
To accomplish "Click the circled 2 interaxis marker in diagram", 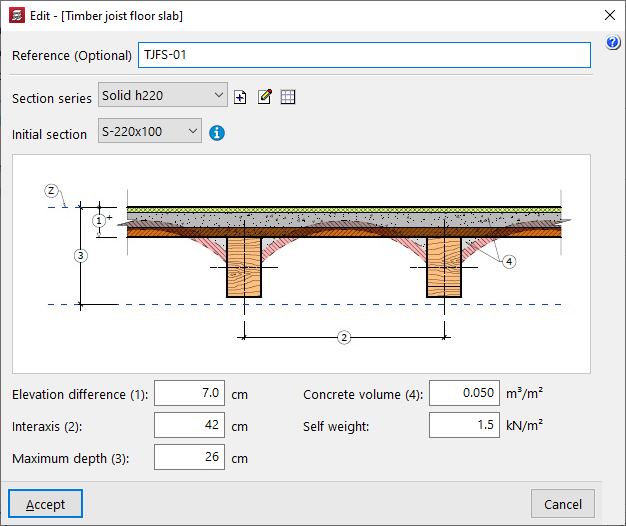I will pos(344,337).
